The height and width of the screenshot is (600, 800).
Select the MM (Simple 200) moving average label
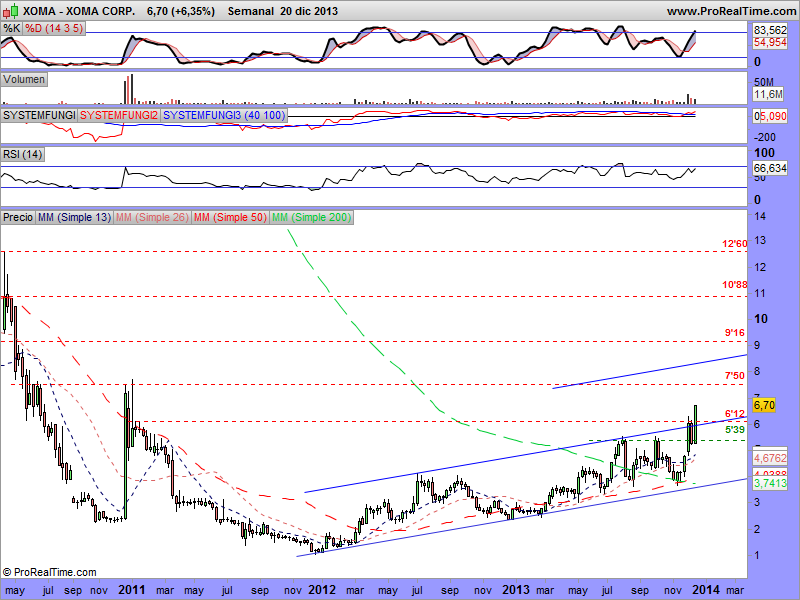click(x=311, y=217)
